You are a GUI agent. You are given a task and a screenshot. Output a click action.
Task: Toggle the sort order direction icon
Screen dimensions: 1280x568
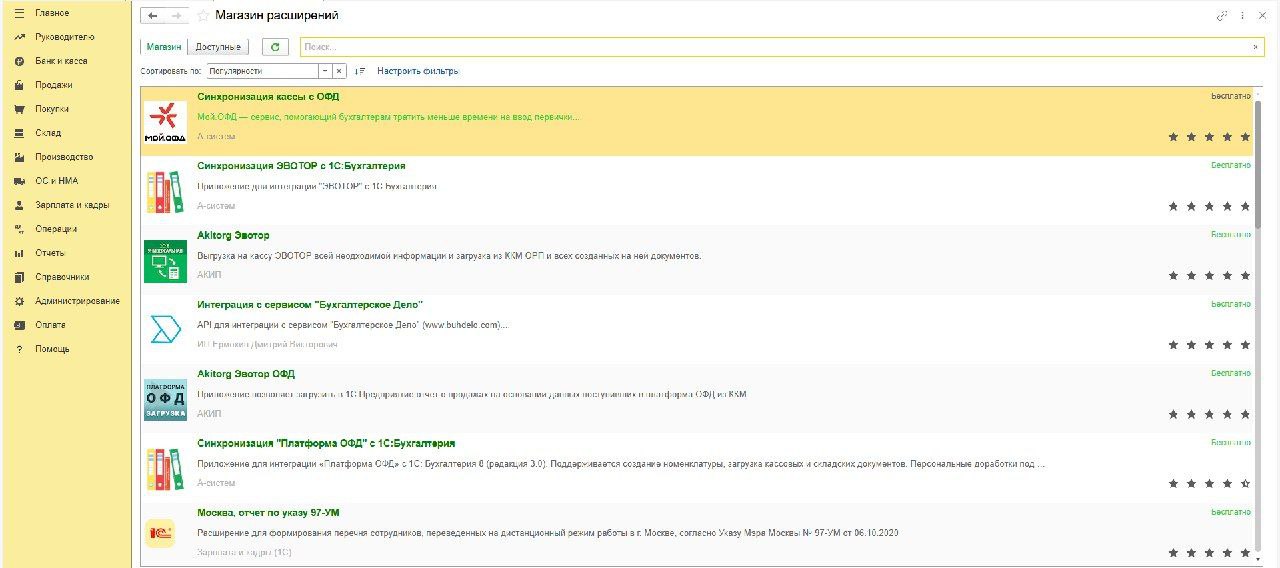click(360, 71)
